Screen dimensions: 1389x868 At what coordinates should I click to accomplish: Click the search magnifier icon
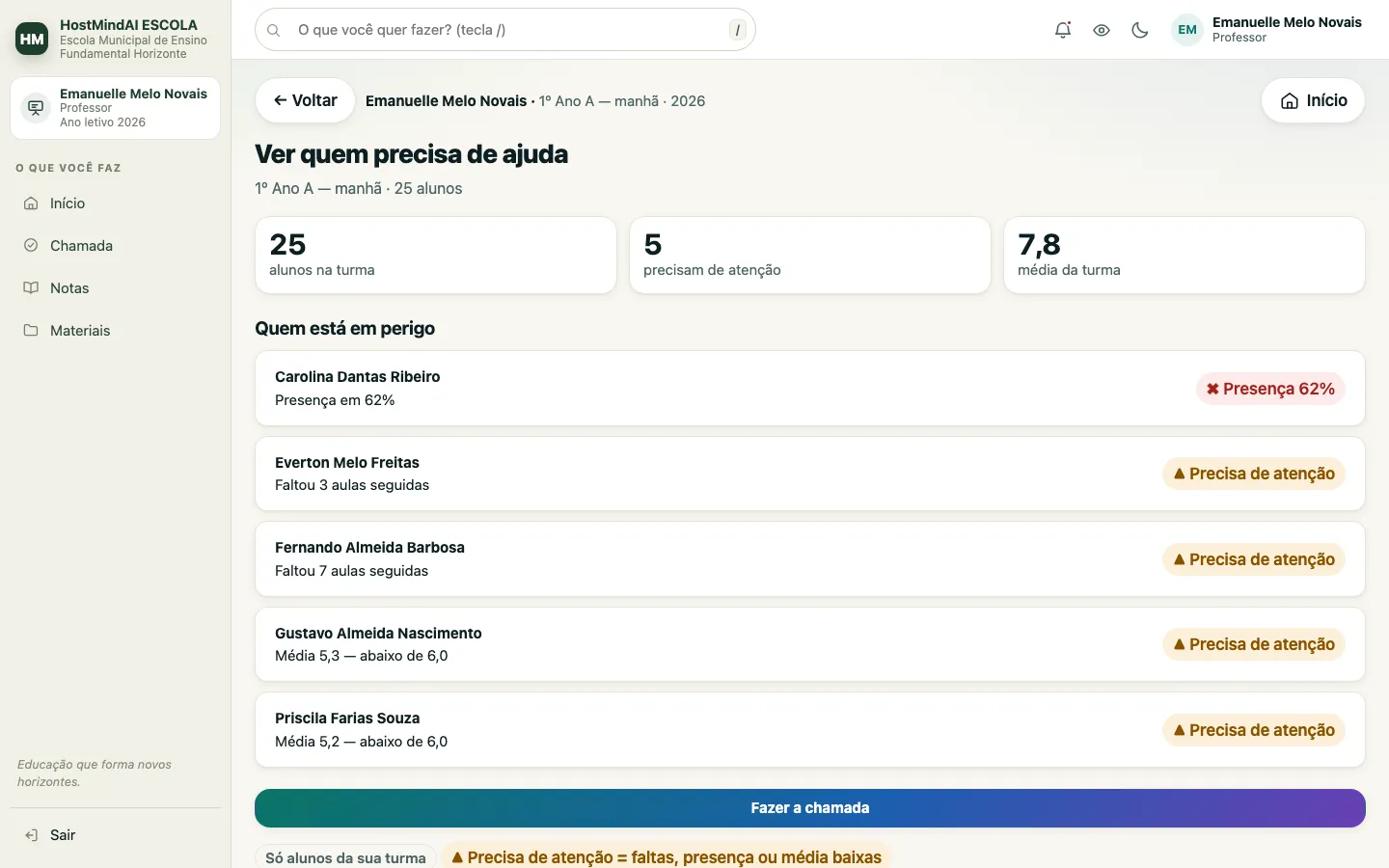pos(274,30)
